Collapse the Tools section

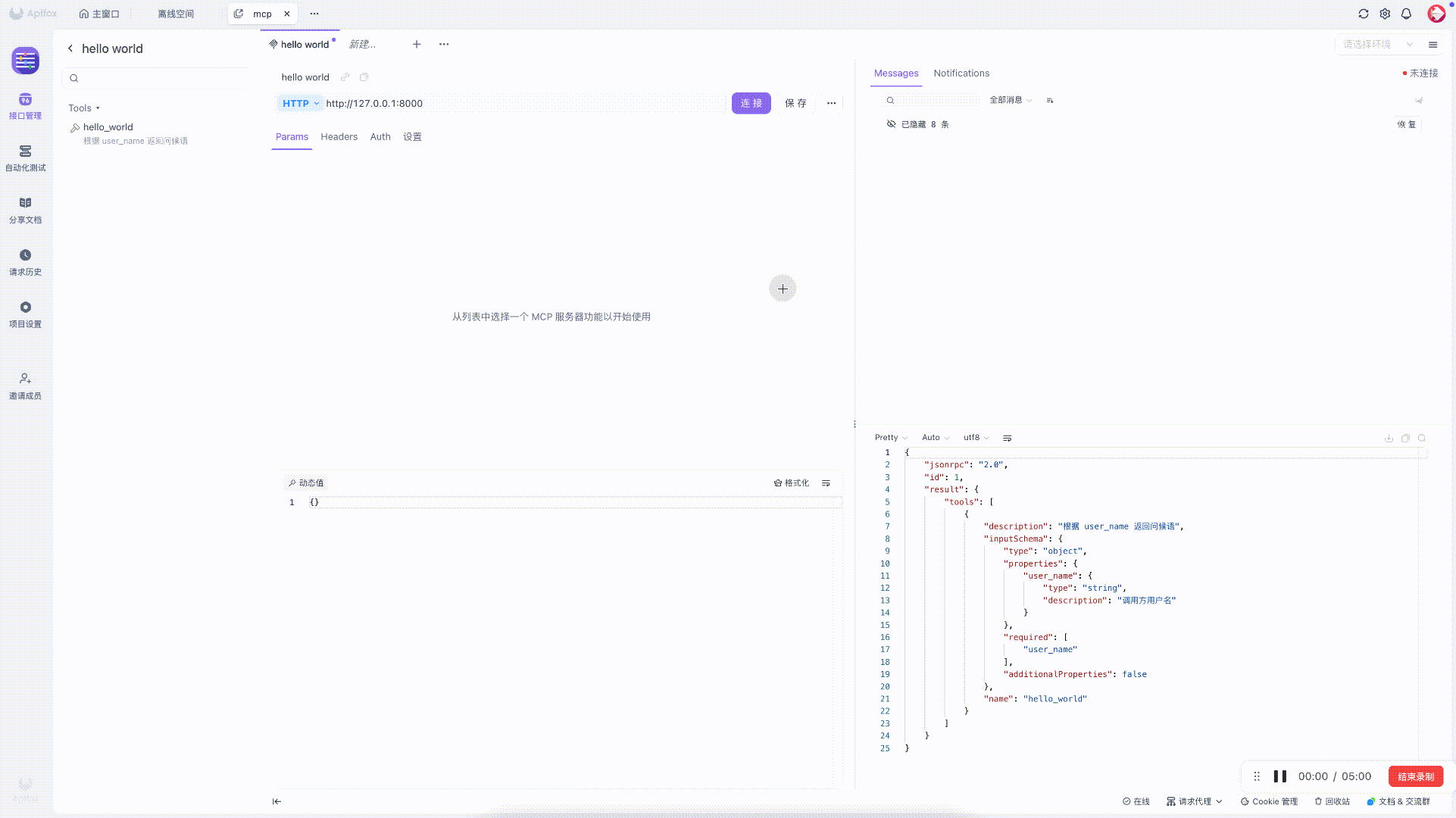pyautogui.click(x=84, y=108)
